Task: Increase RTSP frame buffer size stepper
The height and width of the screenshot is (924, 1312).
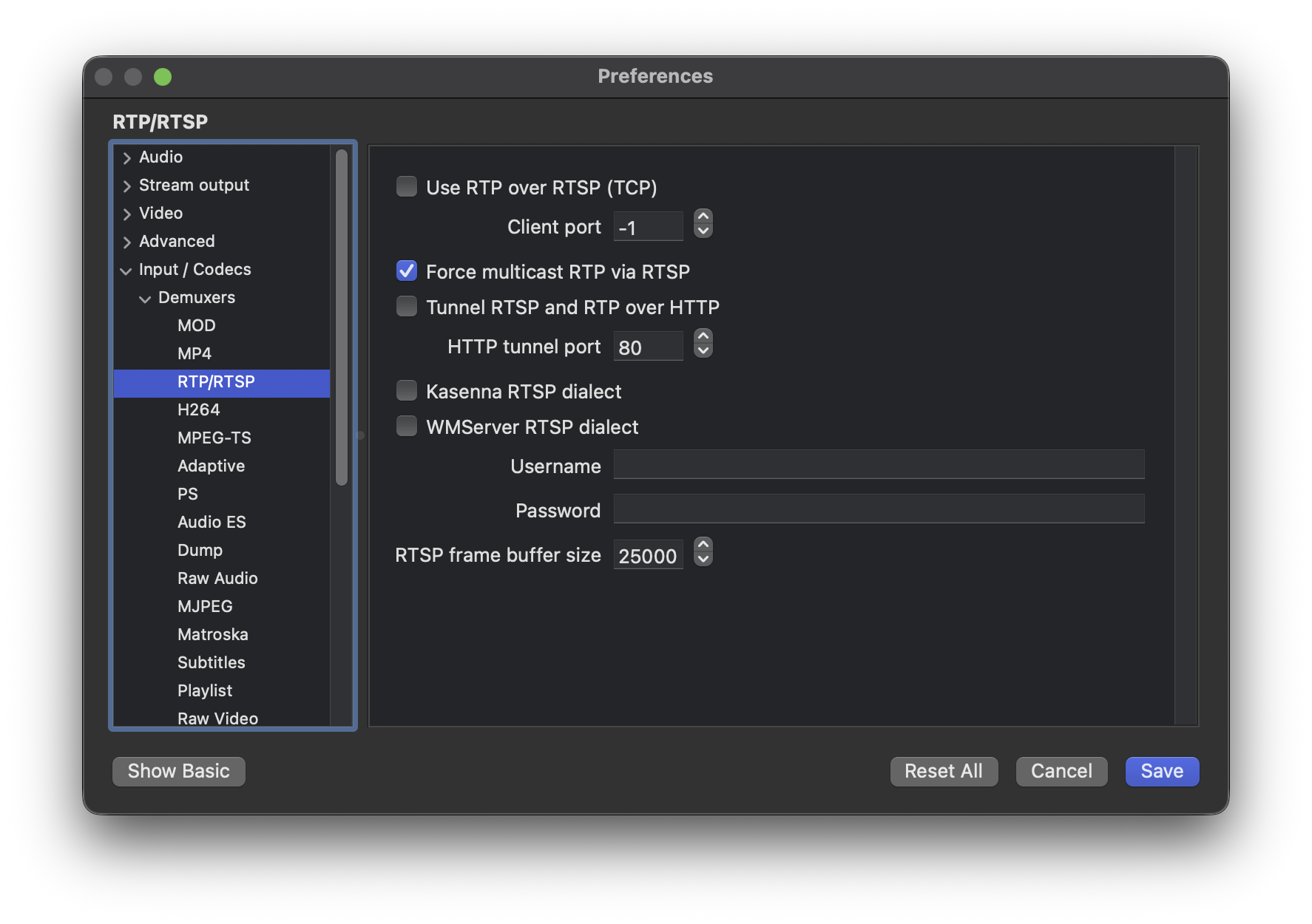Action: point(703,545)
